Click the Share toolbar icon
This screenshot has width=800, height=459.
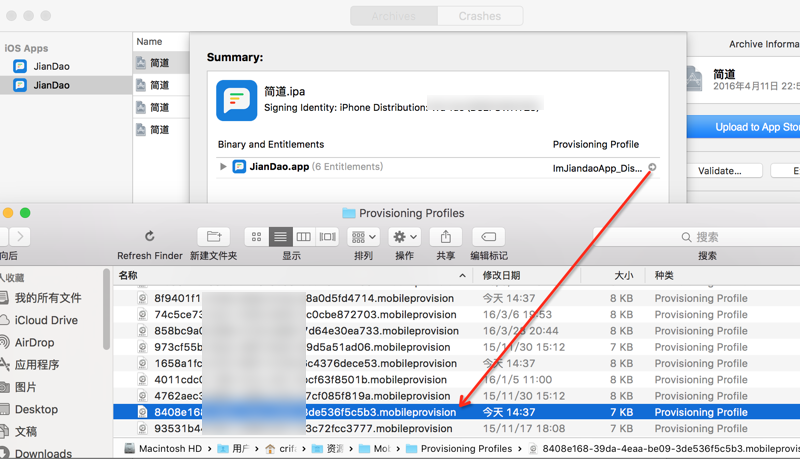[x=445, y=237]
